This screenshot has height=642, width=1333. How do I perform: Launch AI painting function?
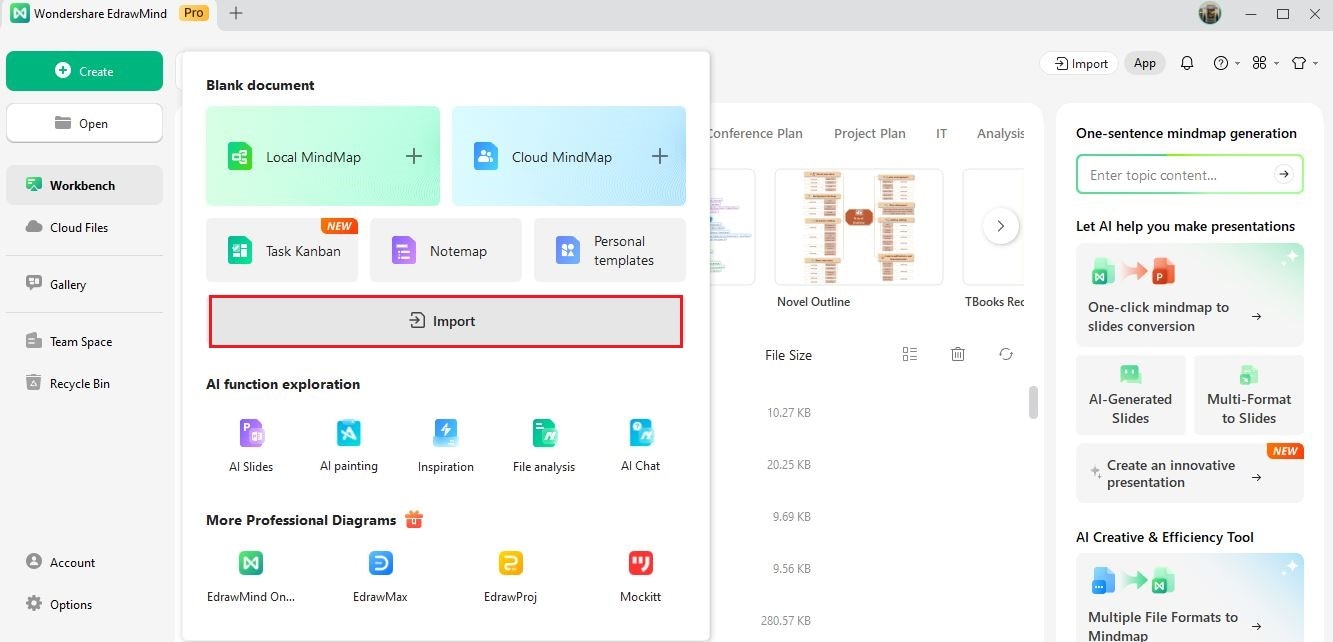[x=349, y=446]
